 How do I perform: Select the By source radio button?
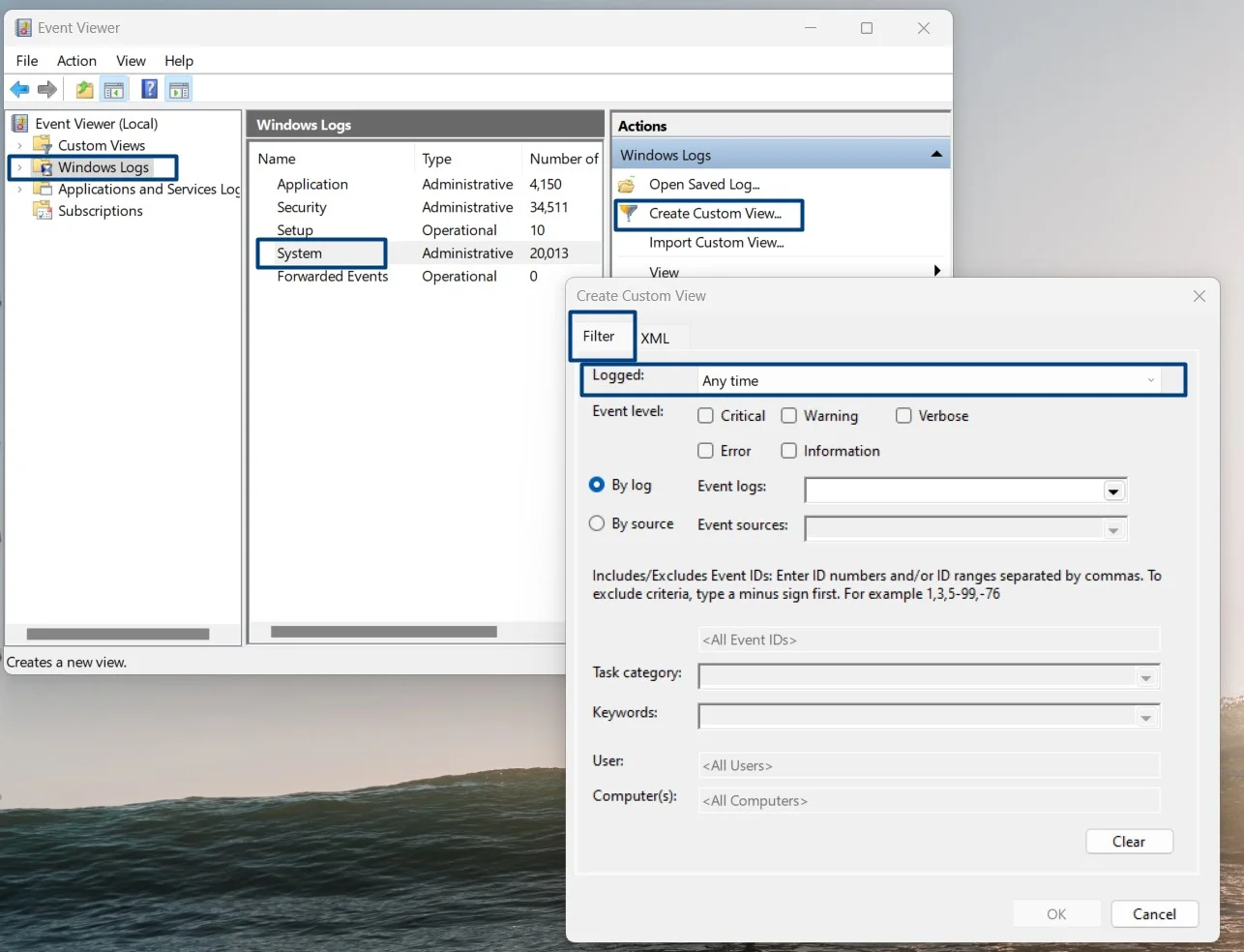[x=597, y=523]
